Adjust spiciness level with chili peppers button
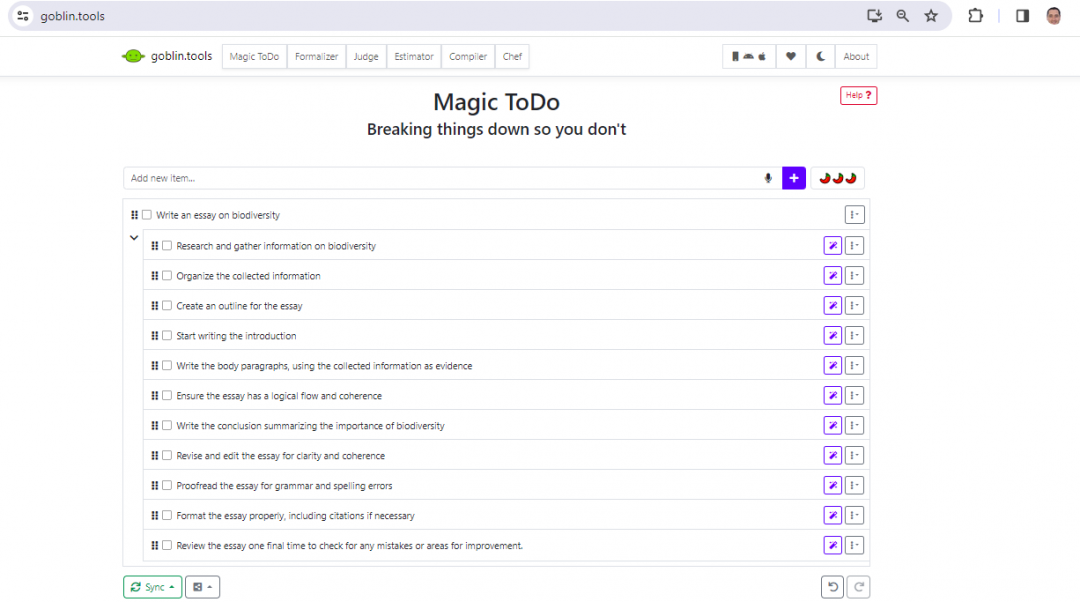 838,178
